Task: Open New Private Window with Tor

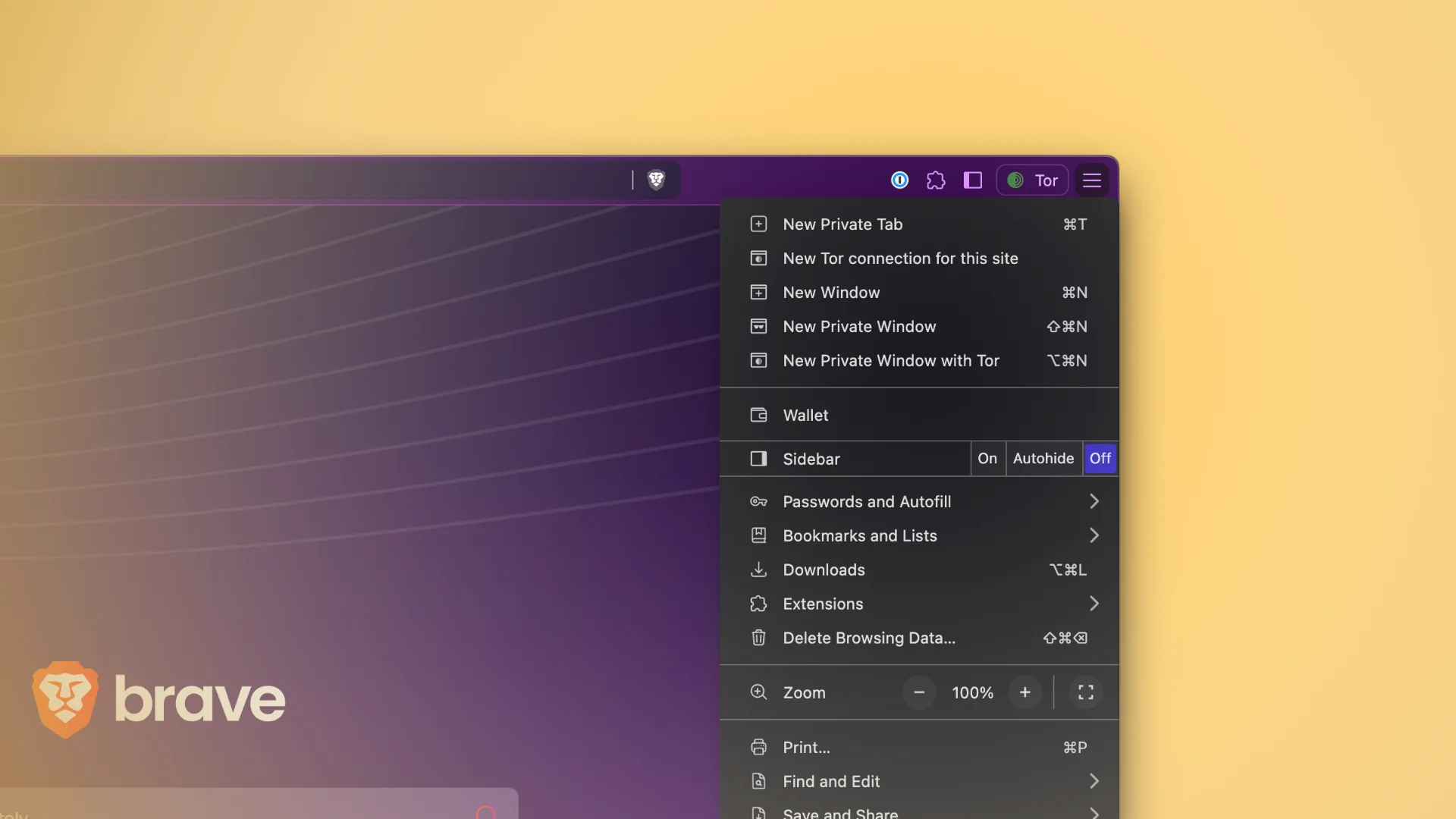Action: click(x=919, y=360)
